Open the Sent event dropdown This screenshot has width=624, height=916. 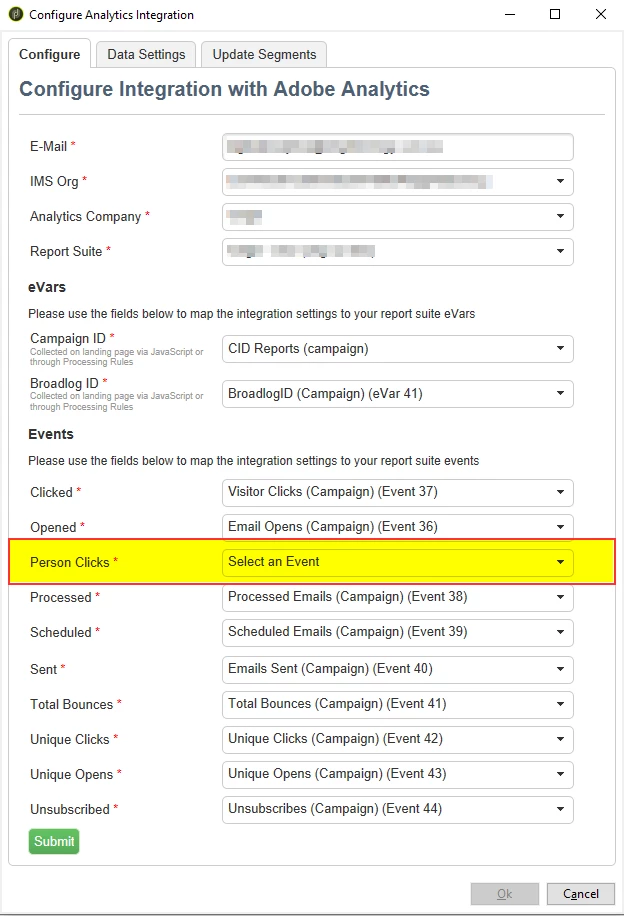[x=397, y=669]
